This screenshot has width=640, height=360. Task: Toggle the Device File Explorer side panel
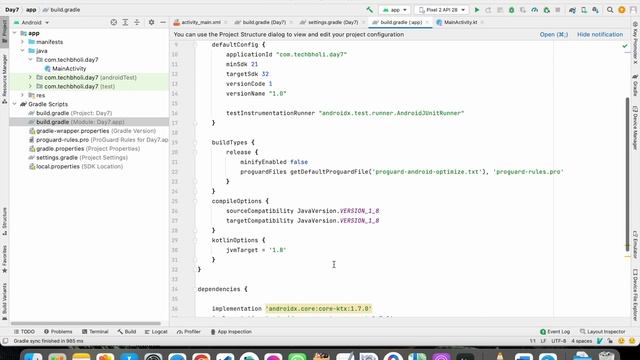pos(635,294)
